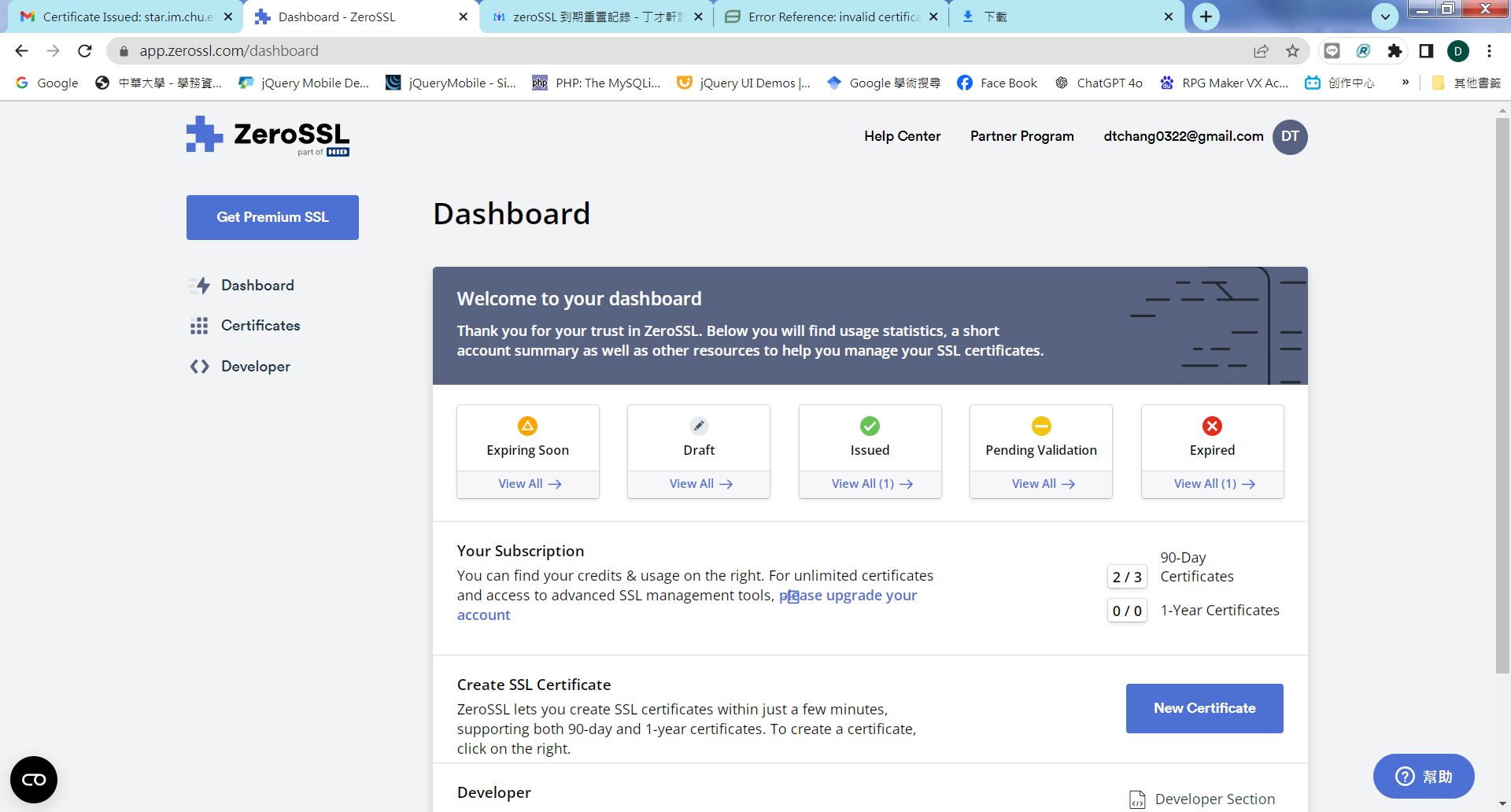This screenshot has width=1511, height=812.
Task: Reload the page with refresh icon
Action: point(85,51)
